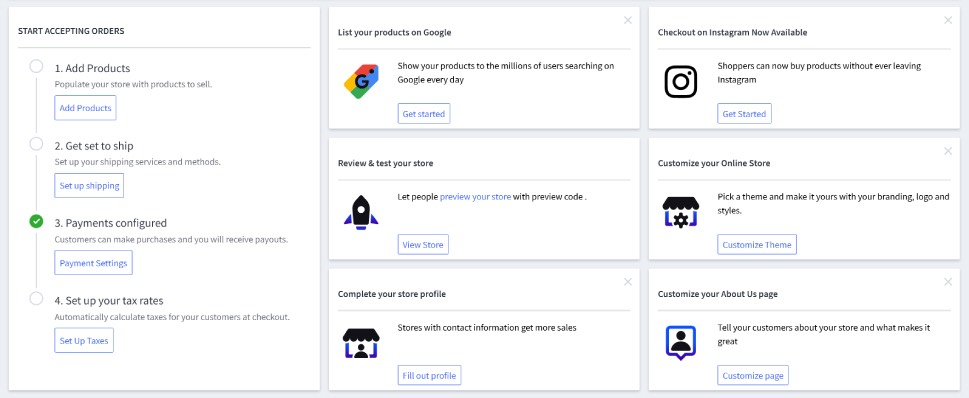Click the Set up shipping button
Image resolution: width=969 pixels, height=398 pixels.
(89, 185)
